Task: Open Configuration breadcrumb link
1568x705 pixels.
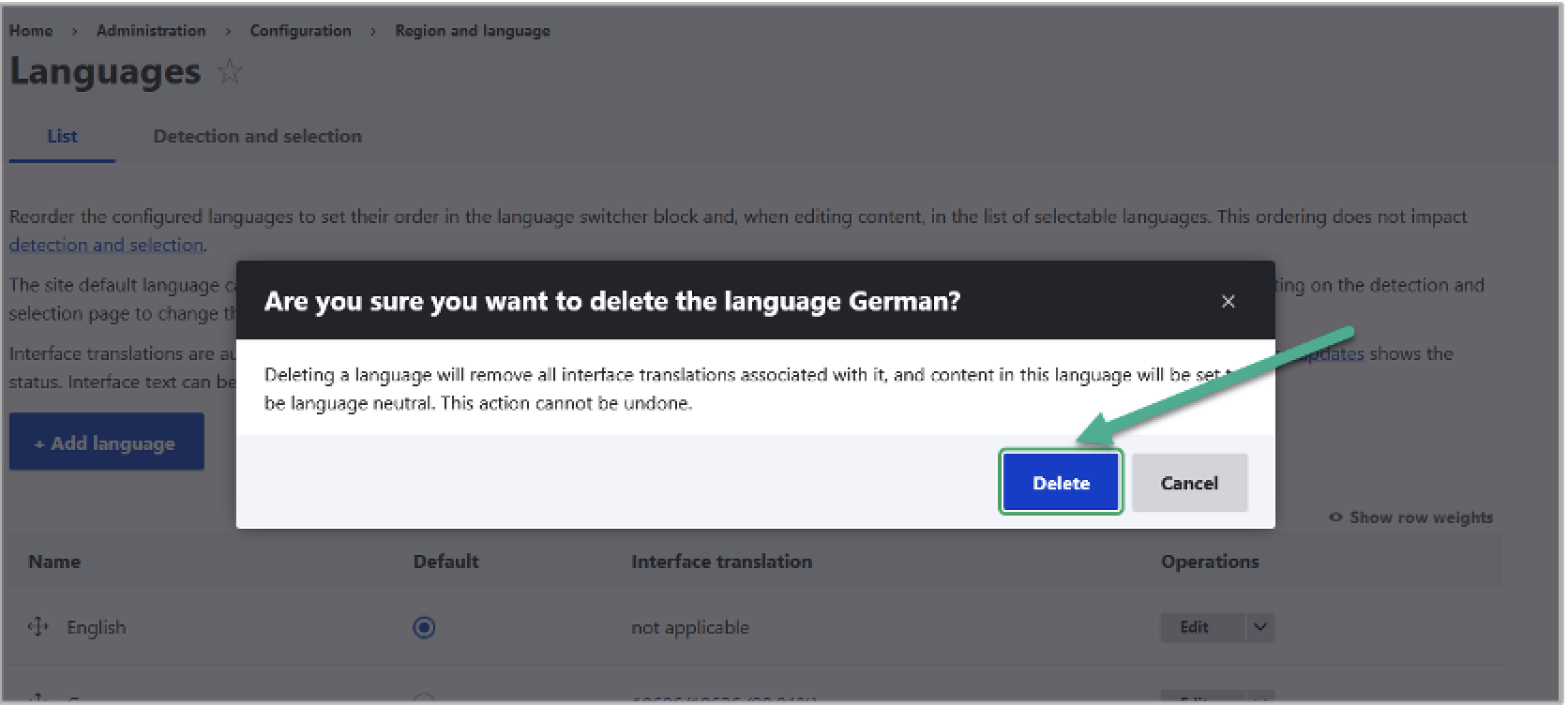Action: pos(300,31)
